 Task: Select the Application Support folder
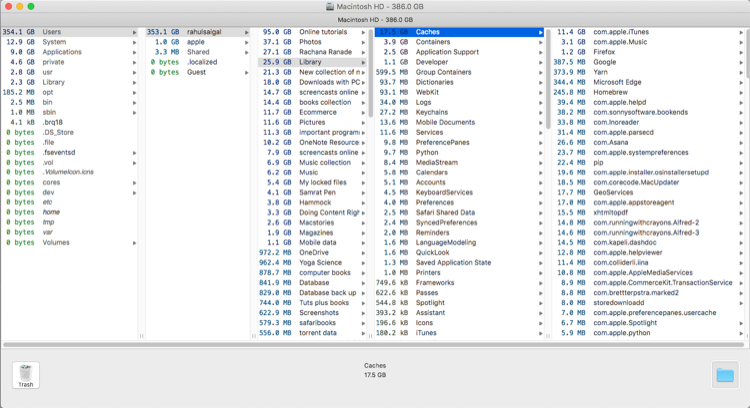coord(460,52)
